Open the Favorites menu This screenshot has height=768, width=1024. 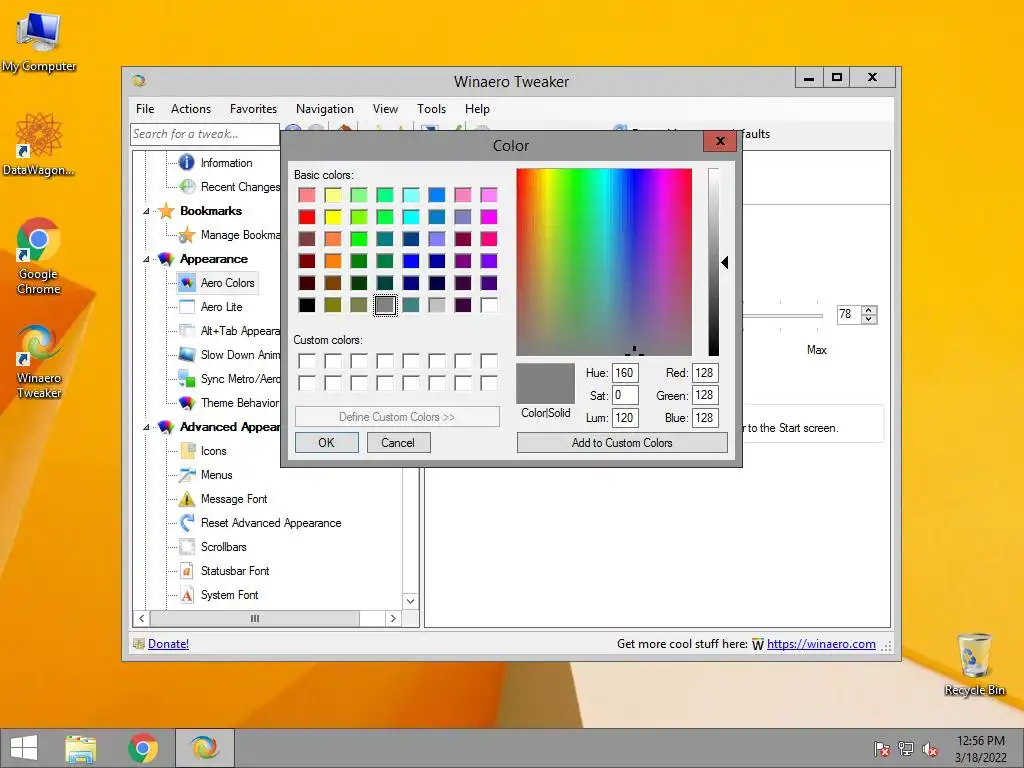253,109
